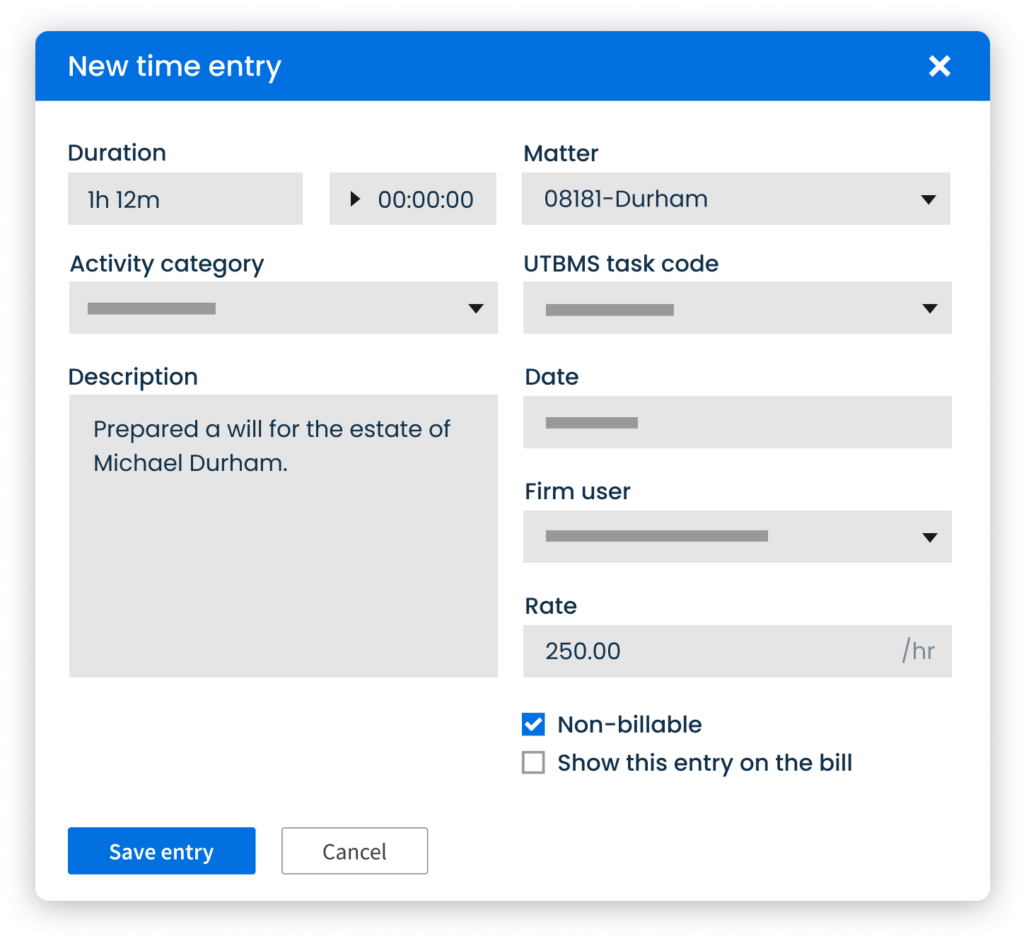Start the timer with the play icon
This screenshot has width=1024, height=939.
355,199
